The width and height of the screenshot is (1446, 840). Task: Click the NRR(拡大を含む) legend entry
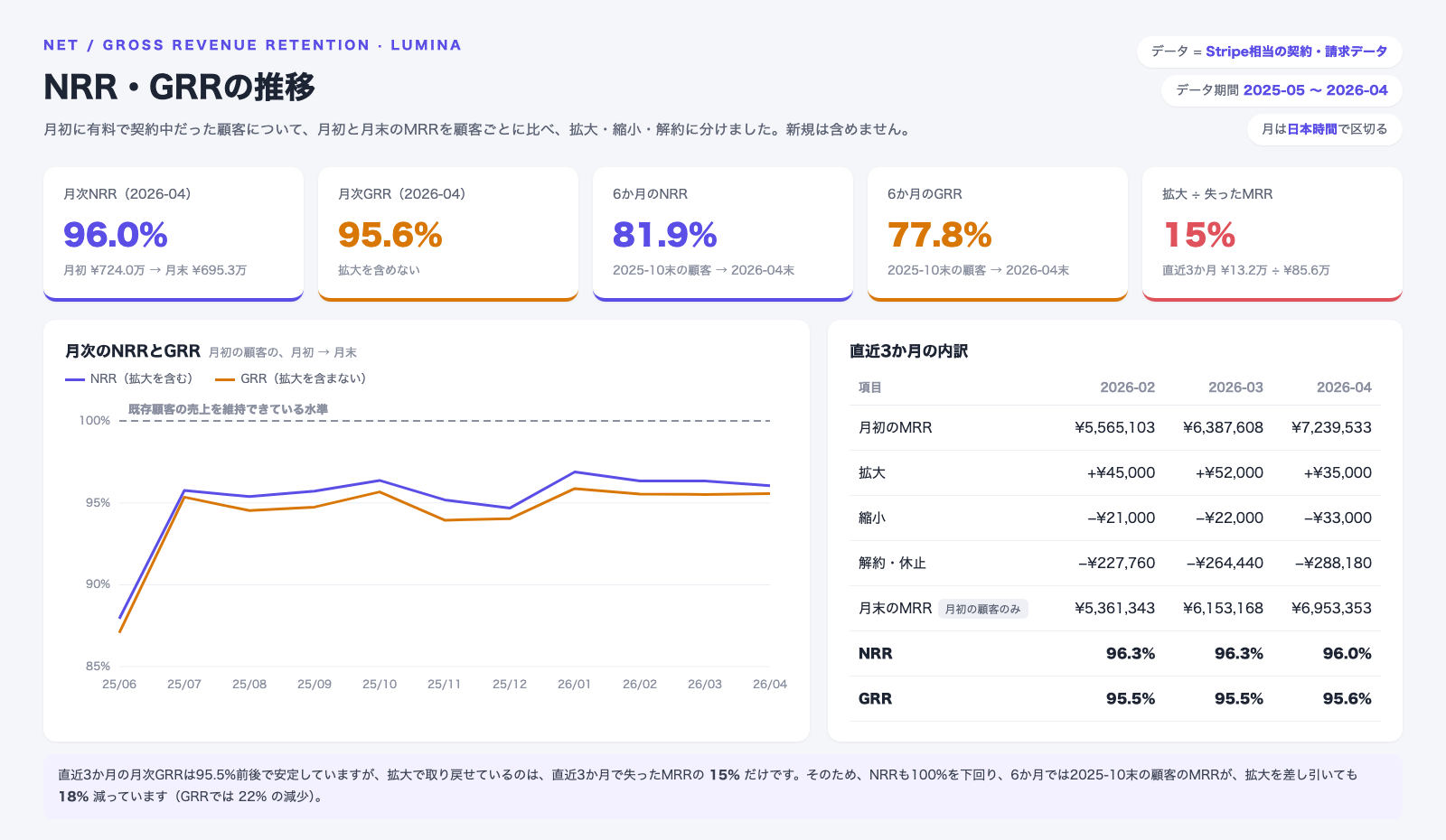tap(129, 378)
